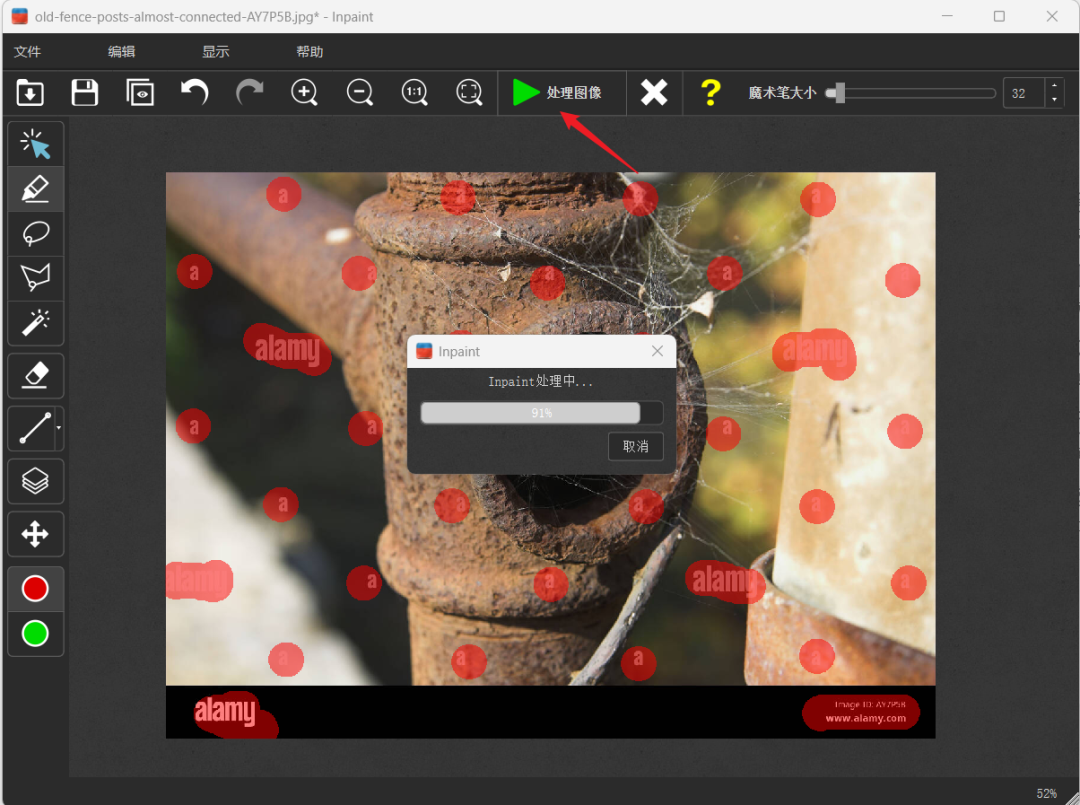This screenshot has height=805, width=1080.
Task: Select the marker tool in sidebar
Action: pos(35,189)
